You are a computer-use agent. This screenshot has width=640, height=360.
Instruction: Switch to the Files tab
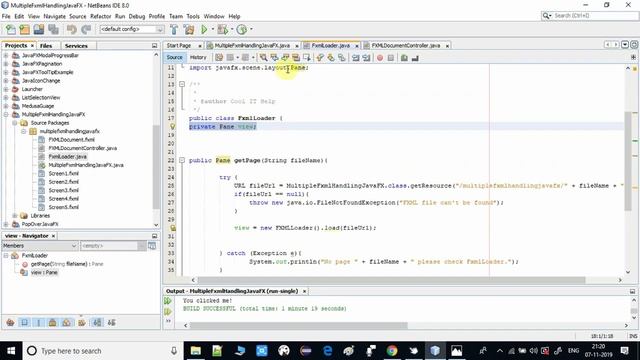[x=46, y=46]
